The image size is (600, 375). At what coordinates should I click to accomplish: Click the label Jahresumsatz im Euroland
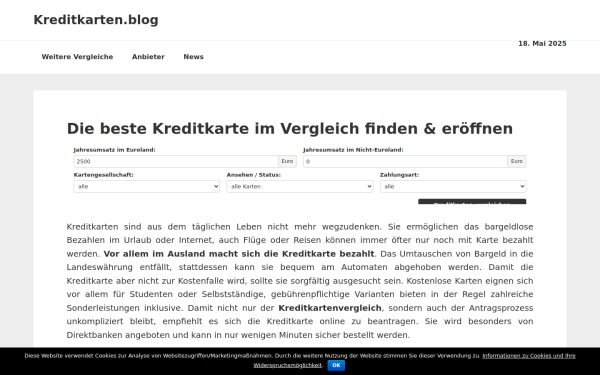(x=114, y=150)
